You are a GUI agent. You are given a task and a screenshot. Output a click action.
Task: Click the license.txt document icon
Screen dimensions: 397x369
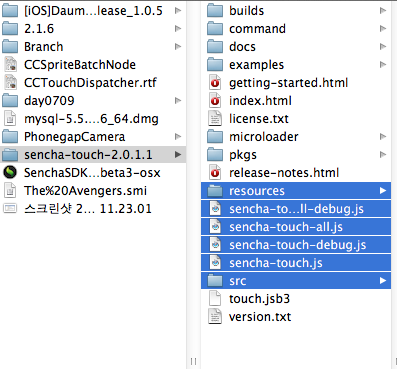click(x=215, y=119)
